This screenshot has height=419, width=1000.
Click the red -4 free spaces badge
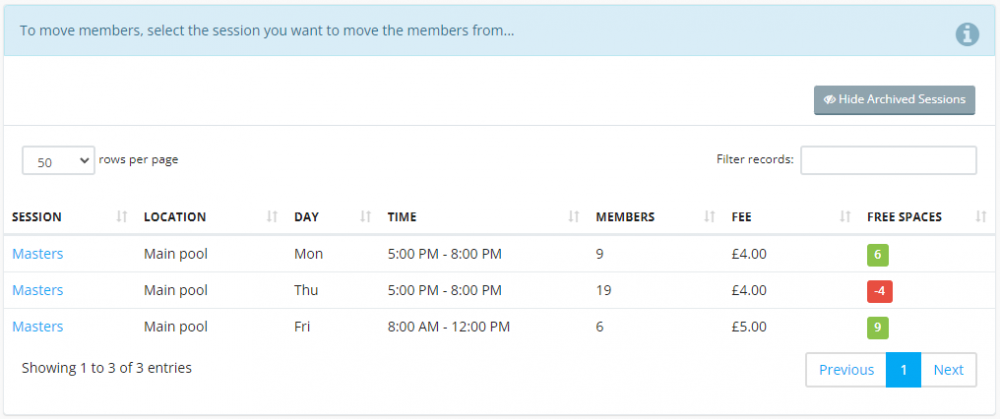click(879, 291)
